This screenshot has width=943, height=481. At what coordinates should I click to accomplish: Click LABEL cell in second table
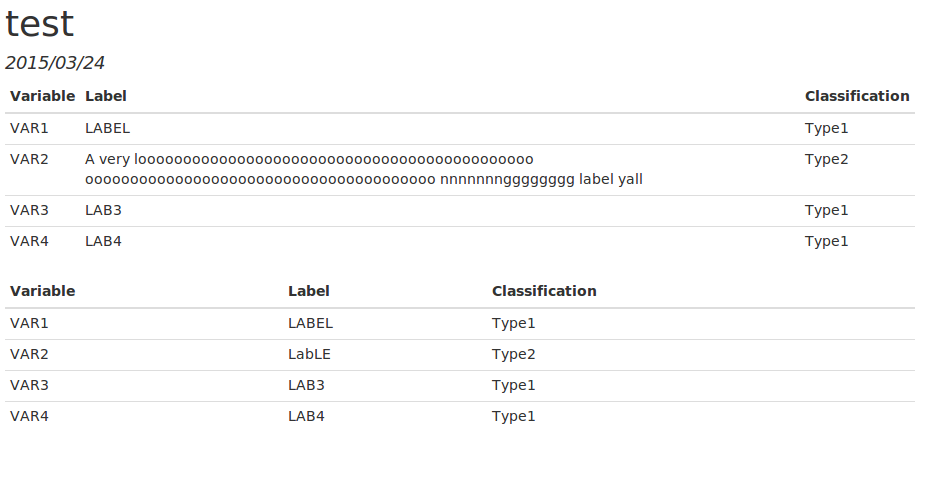[x=310, y=323]
